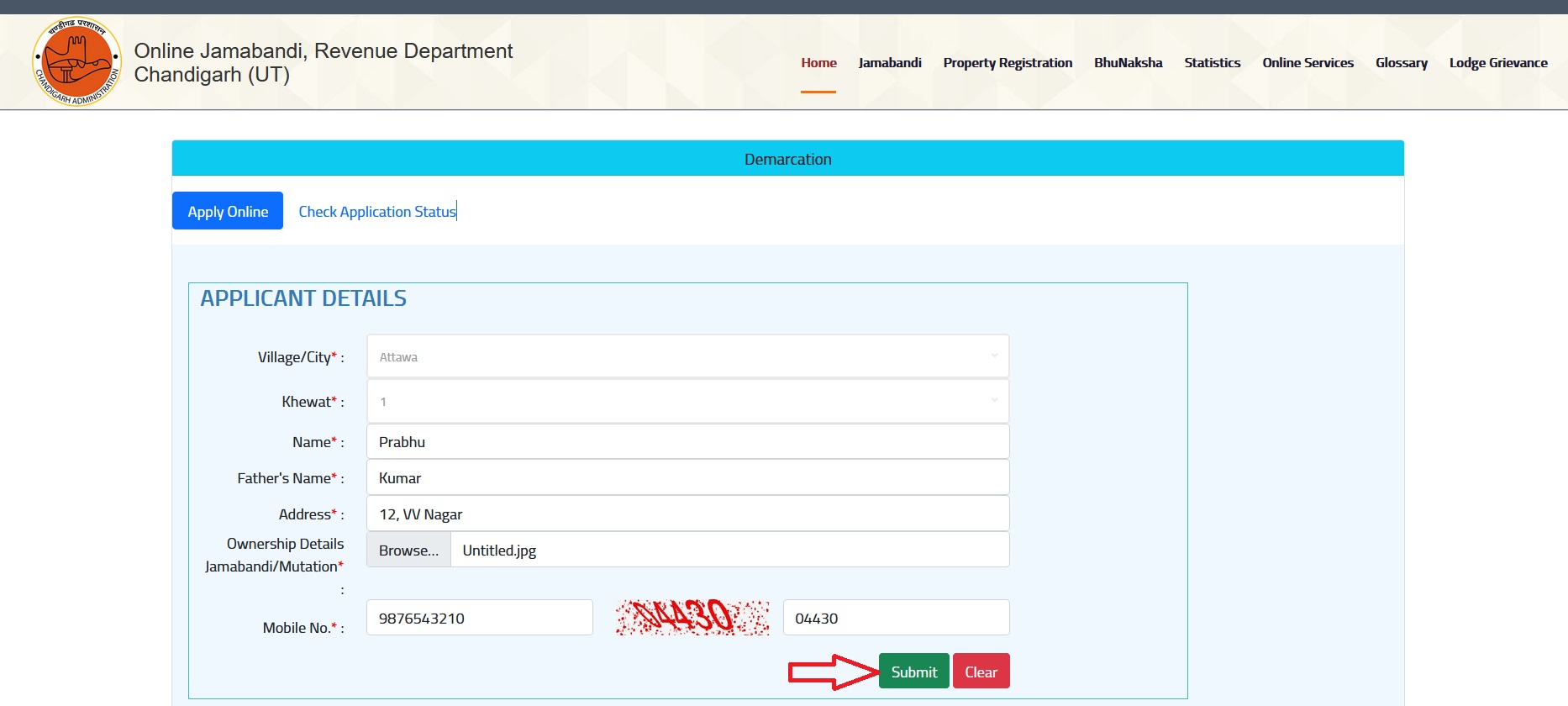The width and height of the screenshot is (1568, 706).
Task: Open the Statistics menu item
Action: click(x=1212, y=63)
